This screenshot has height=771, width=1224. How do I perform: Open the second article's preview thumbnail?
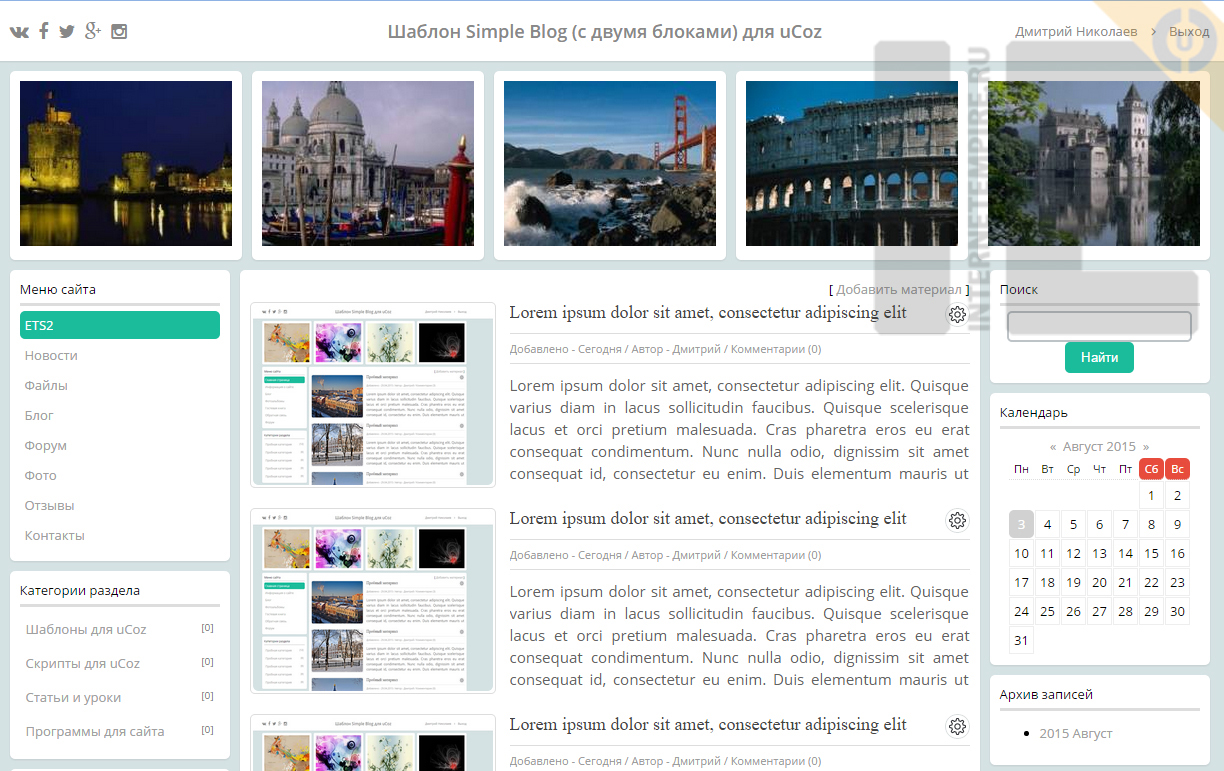[x=373, y=600]
